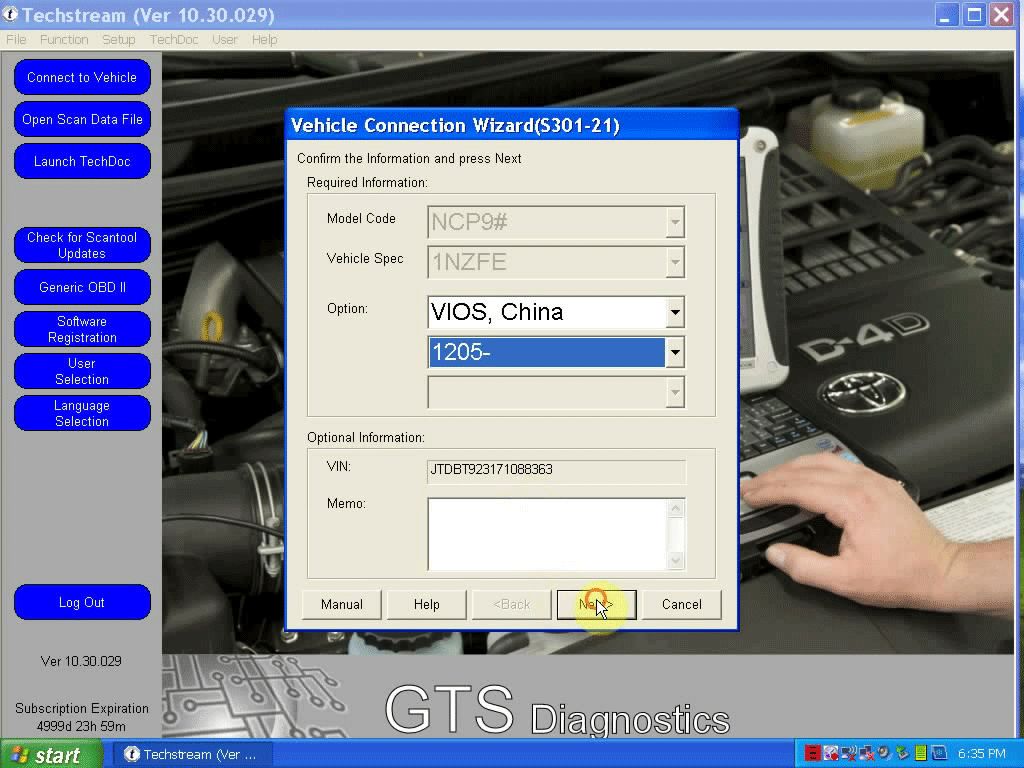Click the purple-and-red disc tray icon
Image resolution: width=1024 pixels, height=768 pixels.
[831, 753]
